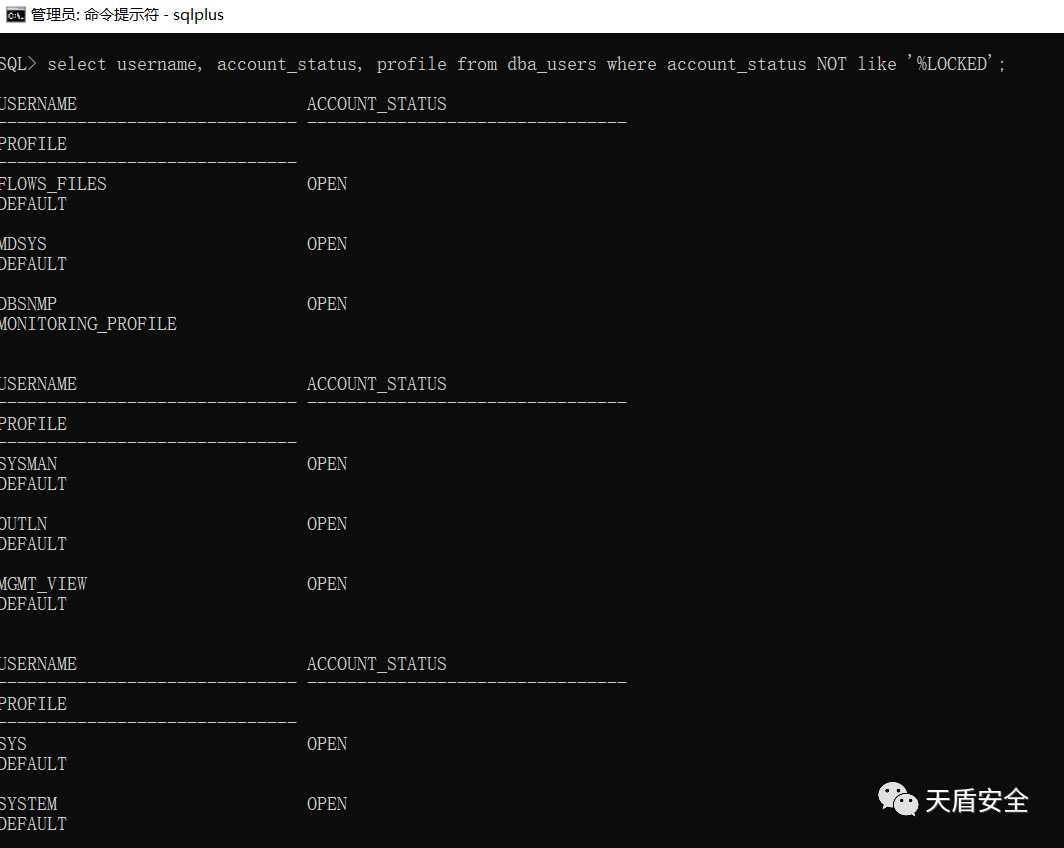
Task: Click the WeChat logo watermark
Action: tap(897, 799)
